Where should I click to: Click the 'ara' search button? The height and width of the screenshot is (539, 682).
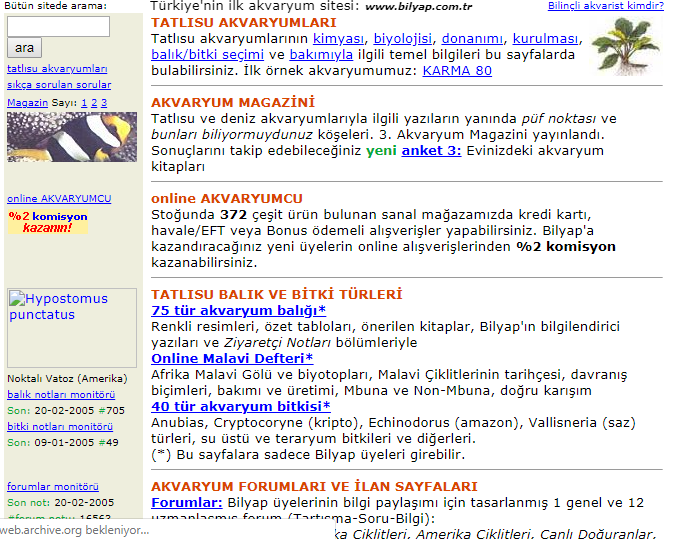point(24,48)
